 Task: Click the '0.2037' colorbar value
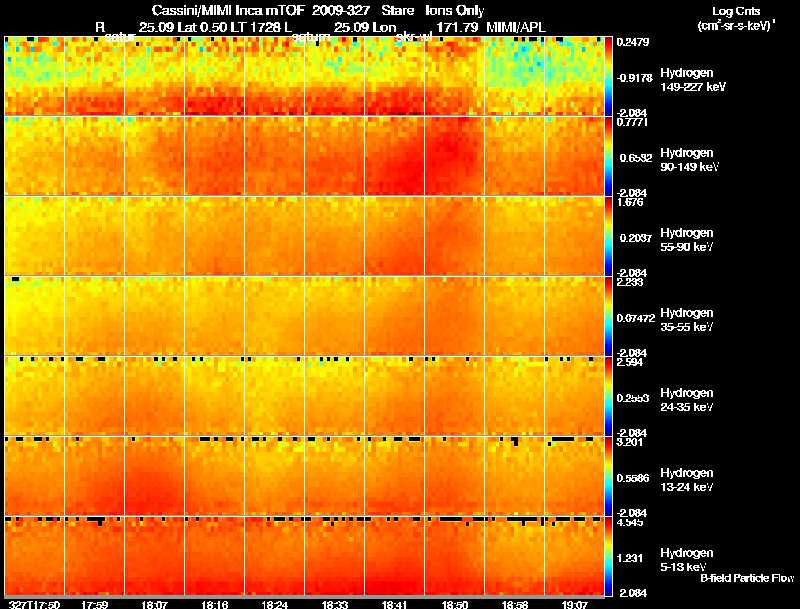coord(636,238)
